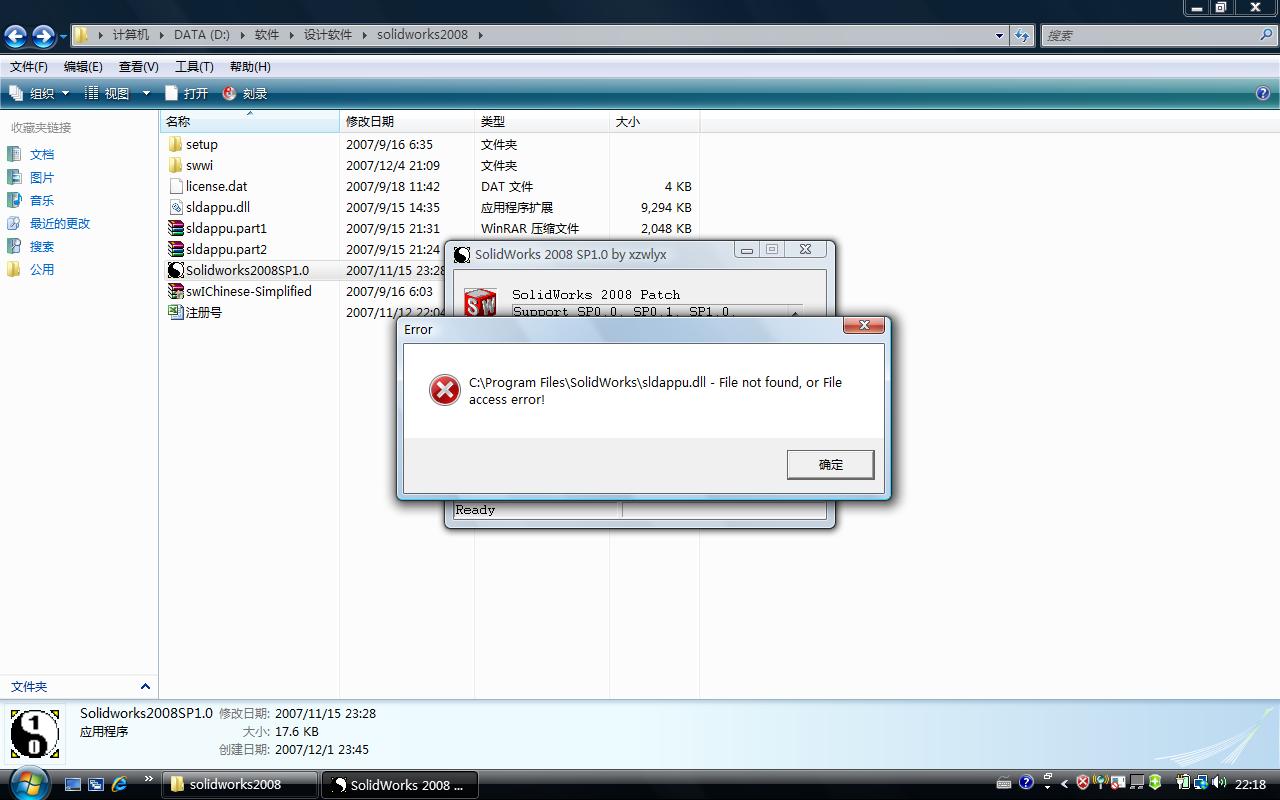Image resolution: width=1280 pixels, height=800 pixels.
Task: Select the swwi folder icon
Action: pyautogui.click(x=176, y=165)
